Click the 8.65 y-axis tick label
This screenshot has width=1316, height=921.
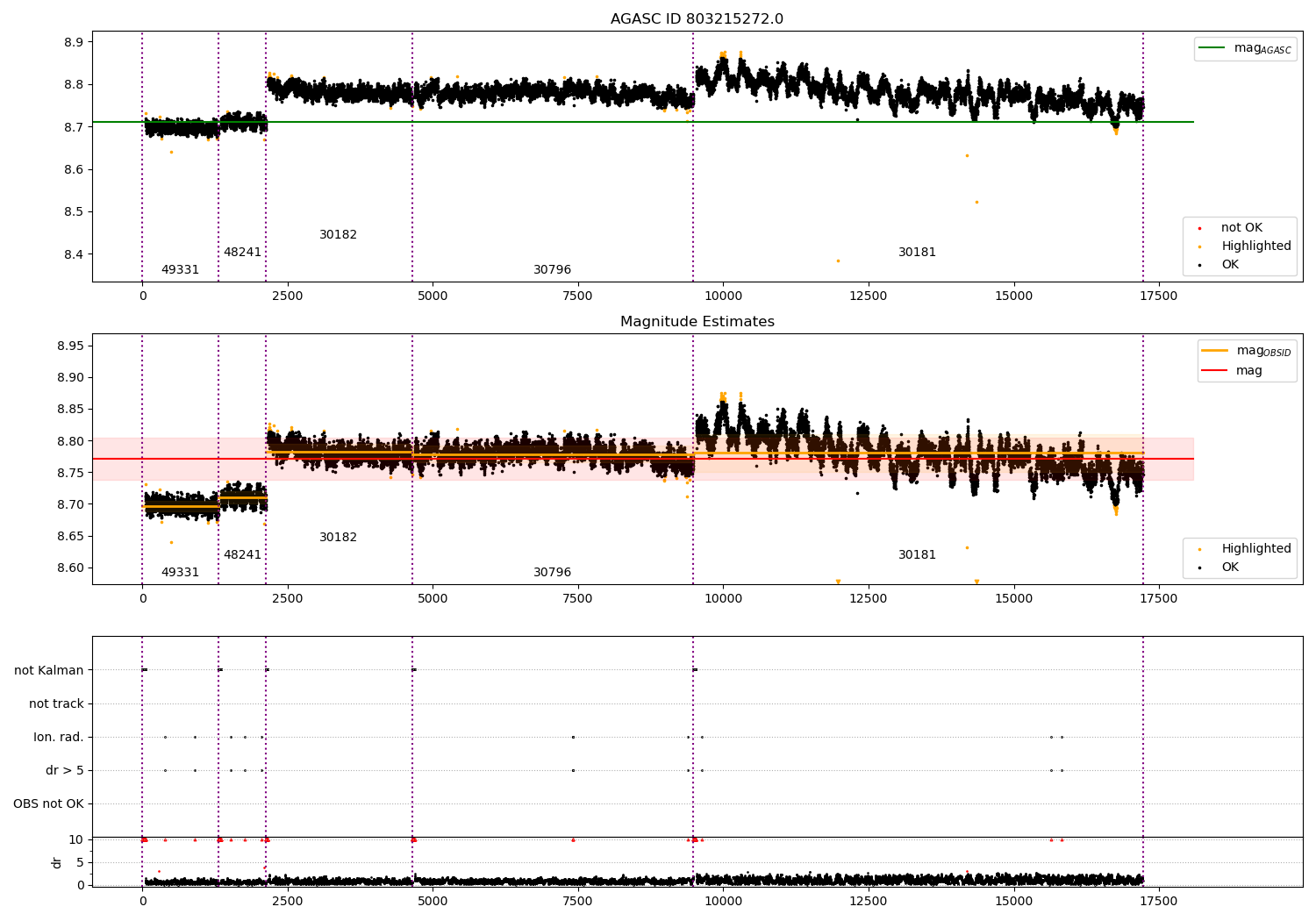(70, 537)
